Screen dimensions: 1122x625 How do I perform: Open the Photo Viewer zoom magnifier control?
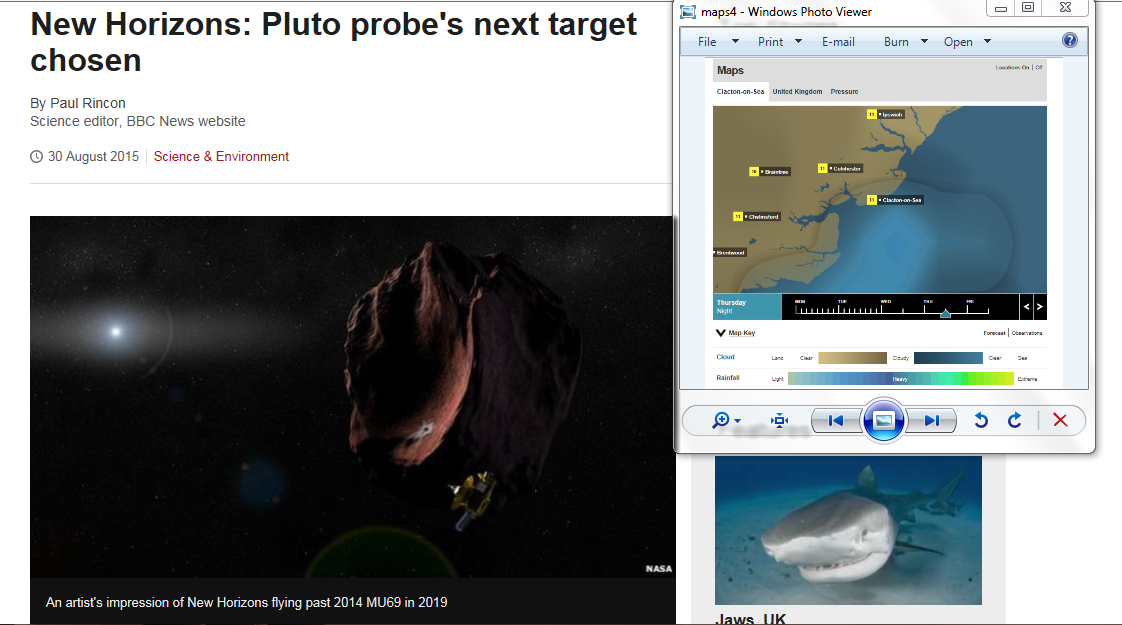(721, 421)
